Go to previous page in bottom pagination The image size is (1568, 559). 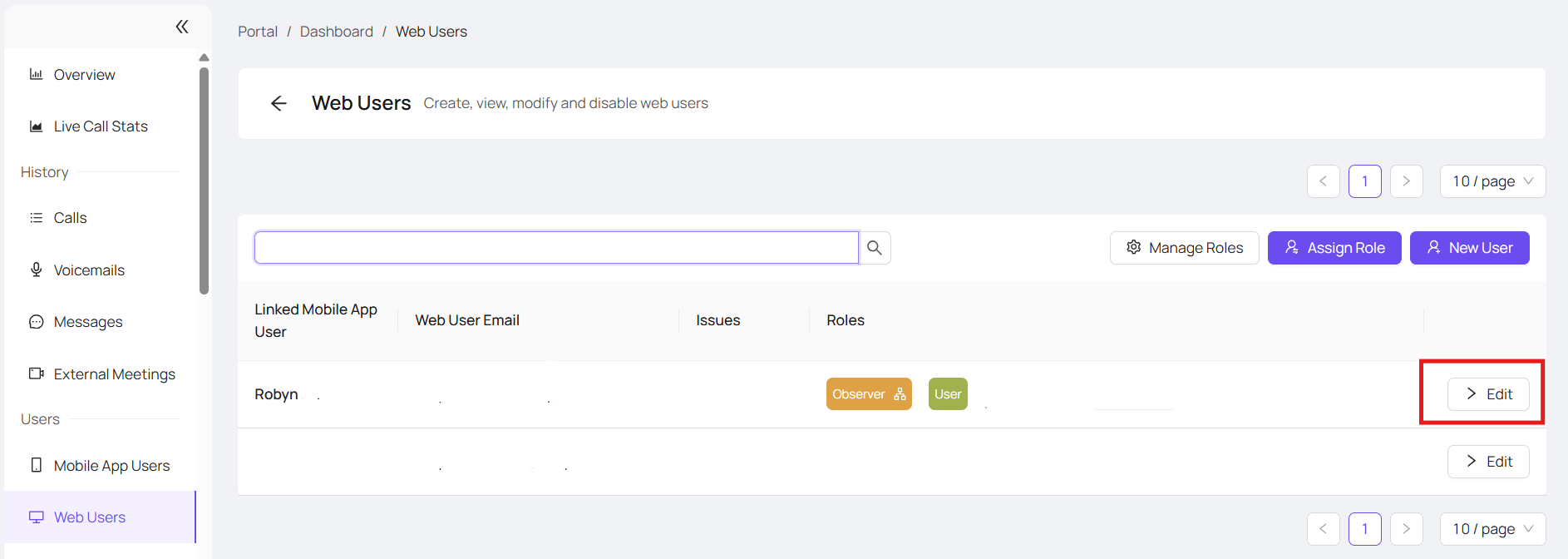pos(1323,529)
